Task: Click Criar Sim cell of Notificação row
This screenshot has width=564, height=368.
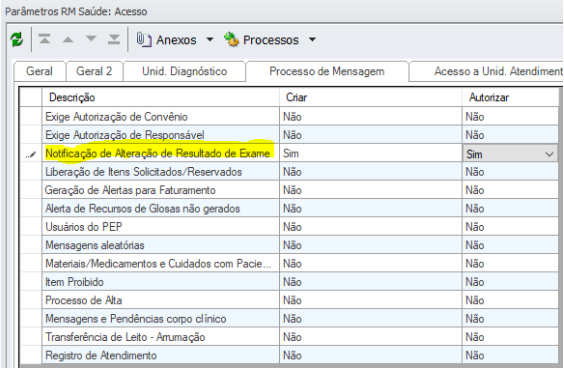Action: coord(371,154)
